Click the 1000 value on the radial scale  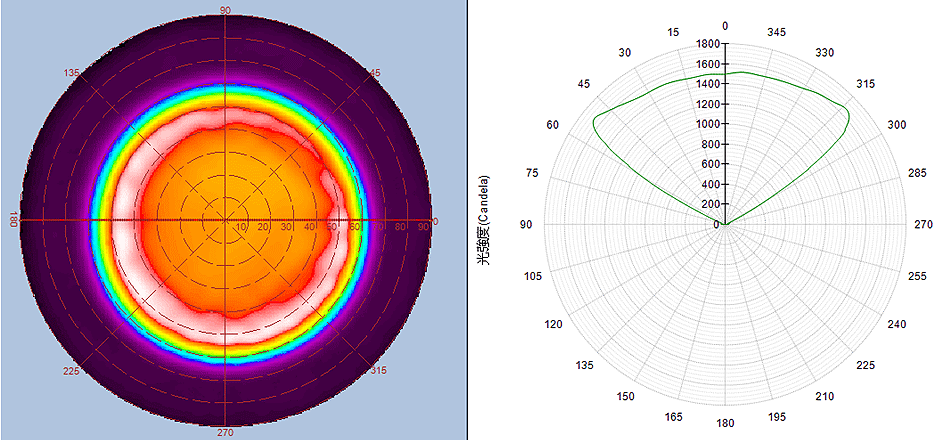click(708, 124)
